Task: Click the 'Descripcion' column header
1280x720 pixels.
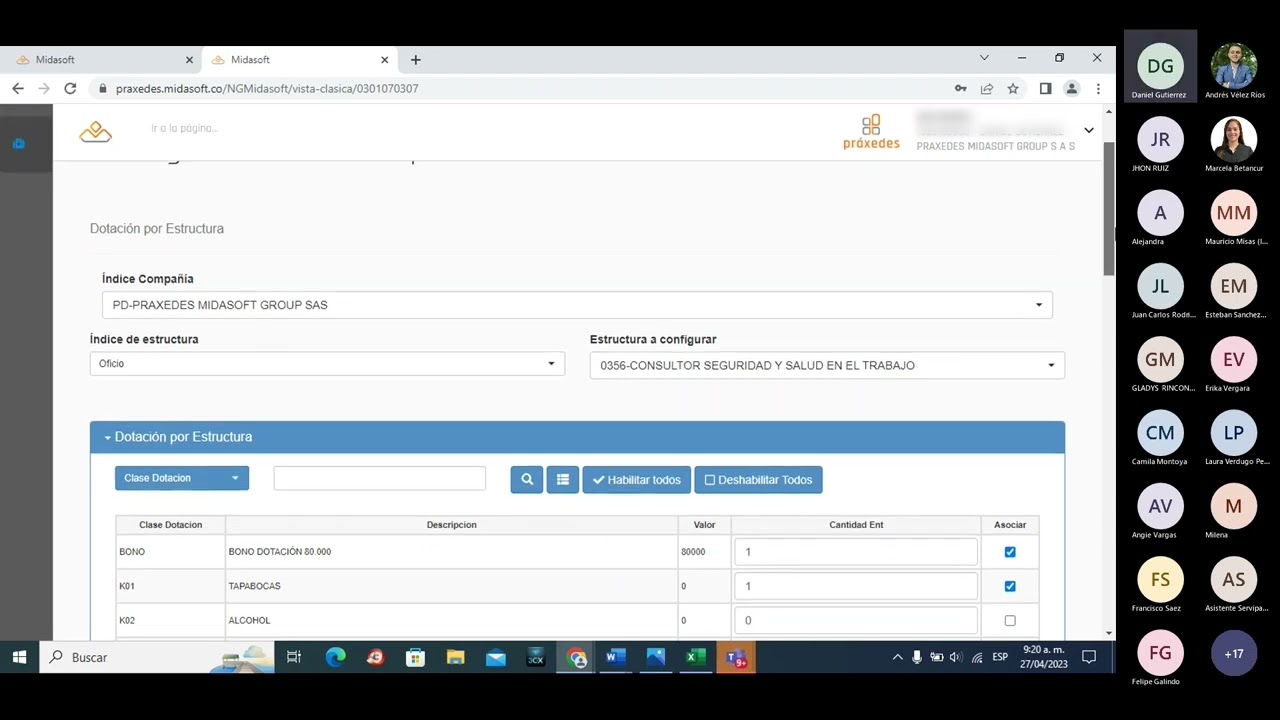Action: [x=451, y=525]
